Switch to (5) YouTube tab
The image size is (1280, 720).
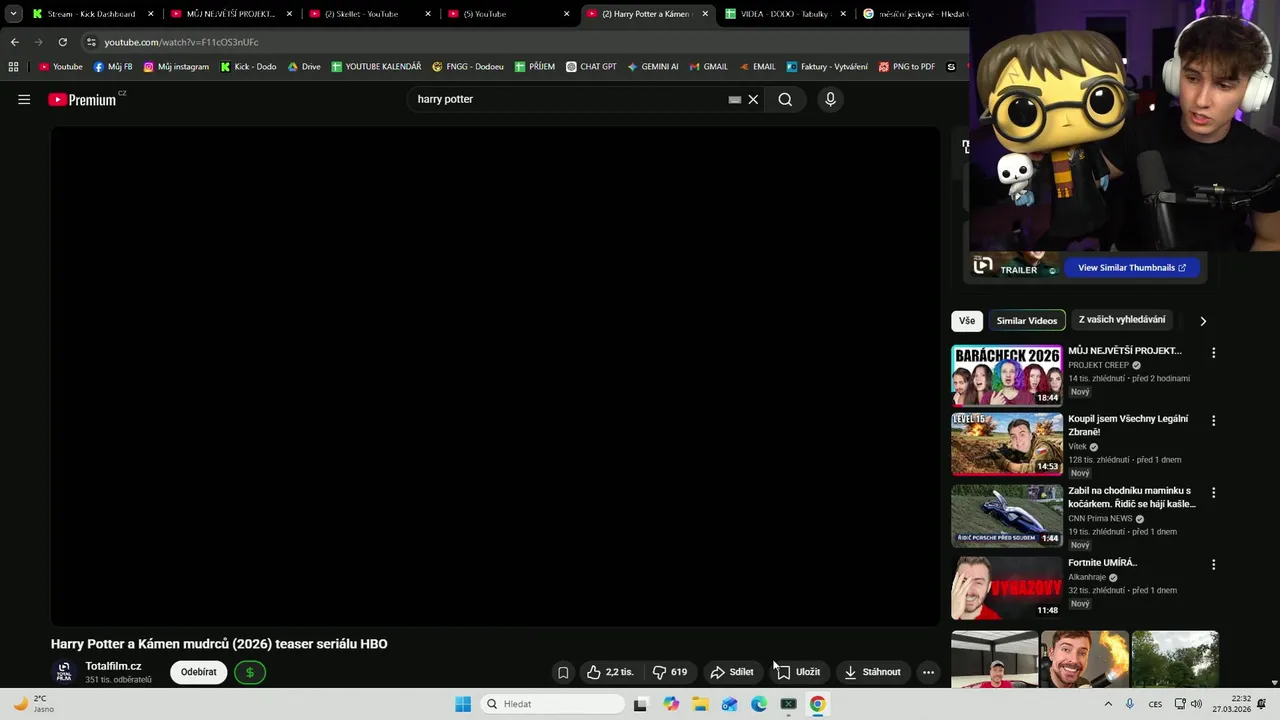[x=508, y=14]
